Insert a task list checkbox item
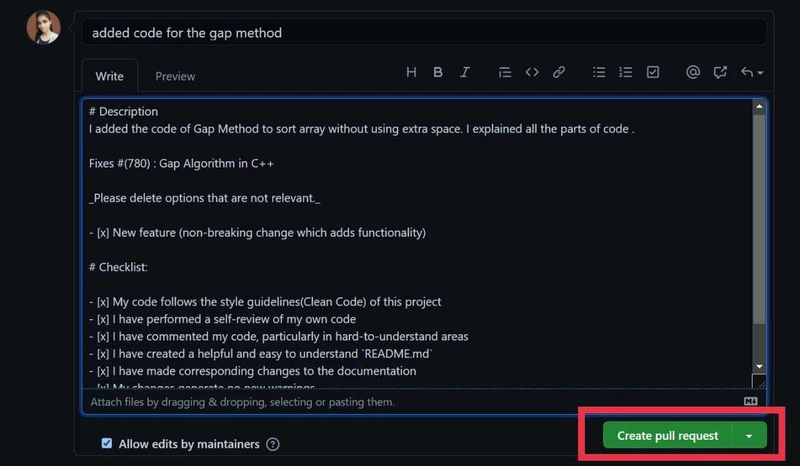 (653, 72)
